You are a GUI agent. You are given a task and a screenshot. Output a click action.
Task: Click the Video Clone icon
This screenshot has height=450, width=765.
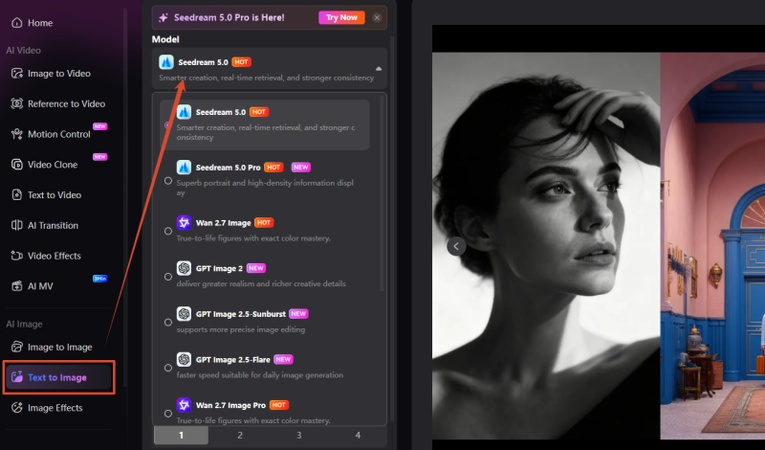[x=17, y=164]
